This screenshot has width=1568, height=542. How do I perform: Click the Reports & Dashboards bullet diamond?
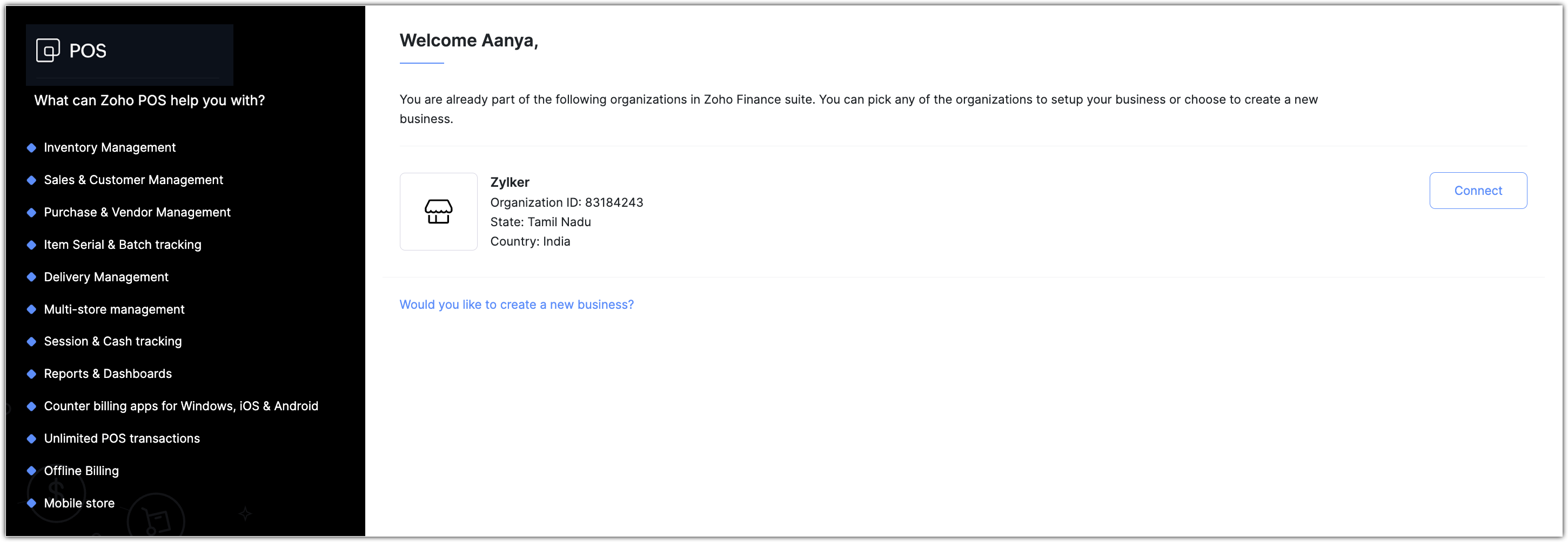pos(32,374)
